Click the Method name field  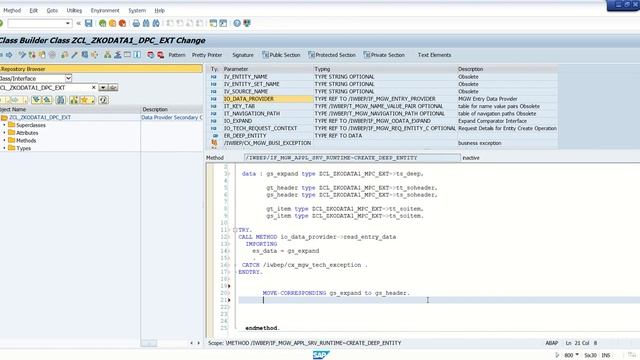(x=352, y=158)
